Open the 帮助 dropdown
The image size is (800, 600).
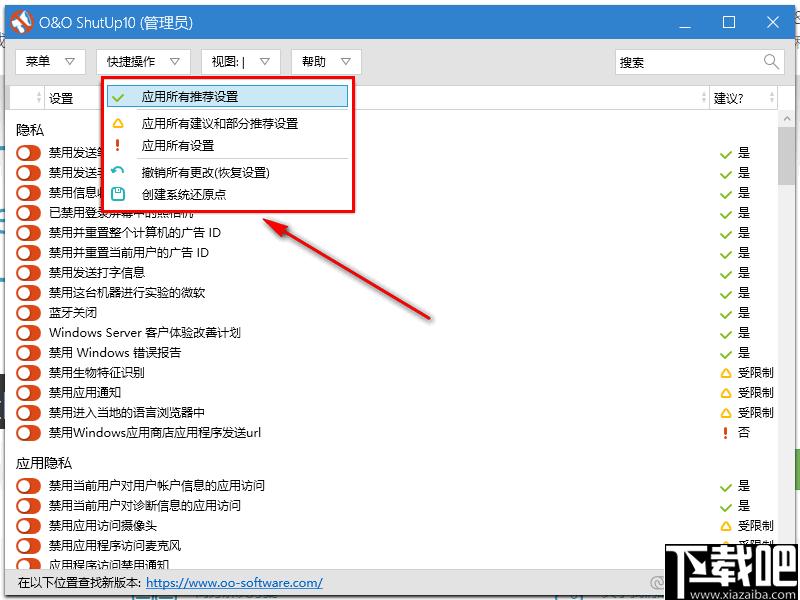click(x=326, y=62)
